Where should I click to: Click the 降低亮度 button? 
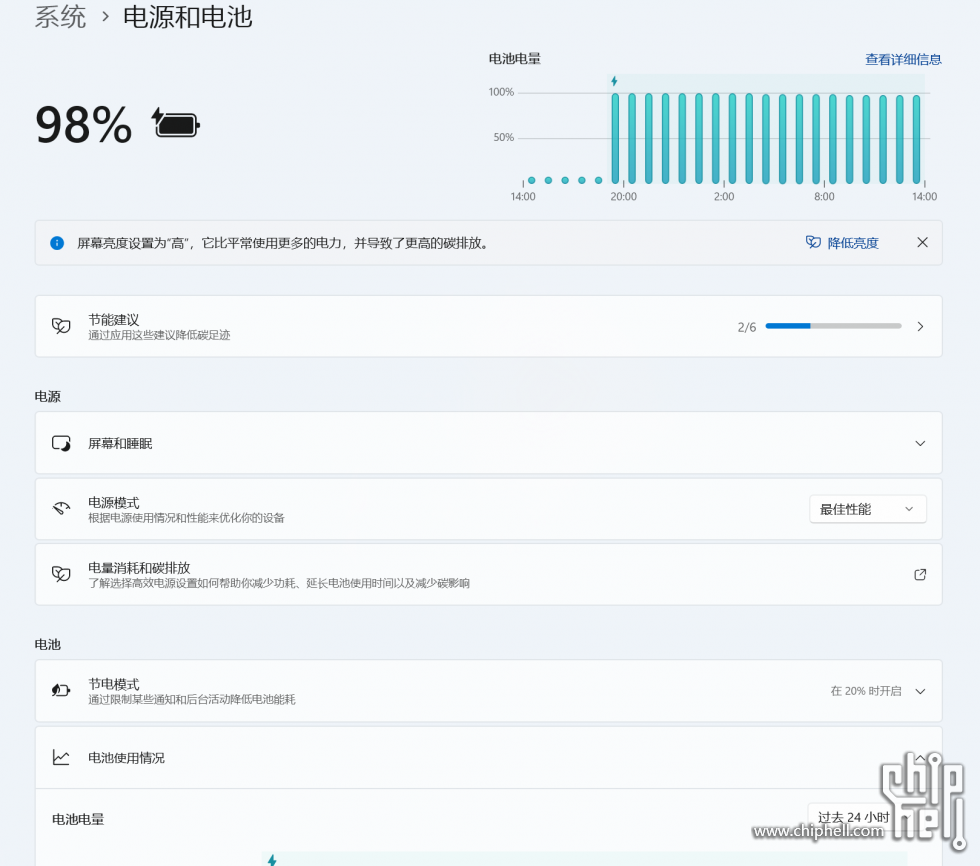tap(843, 243)
